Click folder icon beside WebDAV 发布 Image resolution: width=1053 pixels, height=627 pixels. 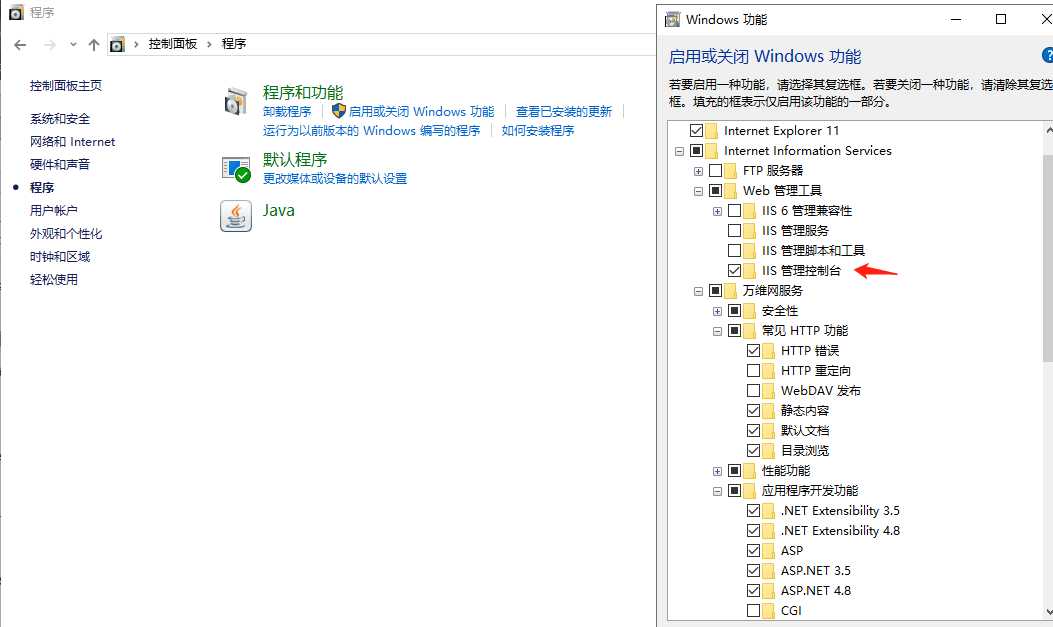(768, 391)
